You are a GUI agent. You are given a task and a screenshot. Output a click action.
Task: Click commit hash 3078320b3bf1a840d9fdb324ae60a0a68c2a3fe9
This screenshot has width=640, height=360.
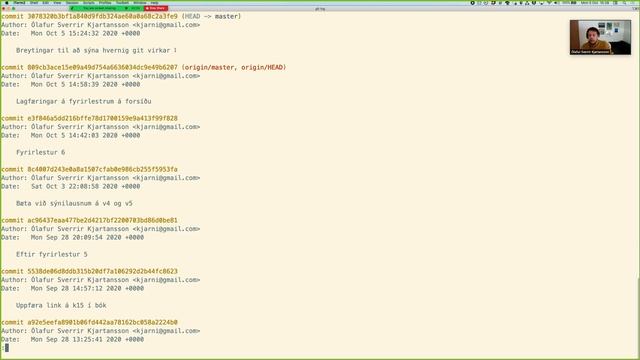click(102, 16)
